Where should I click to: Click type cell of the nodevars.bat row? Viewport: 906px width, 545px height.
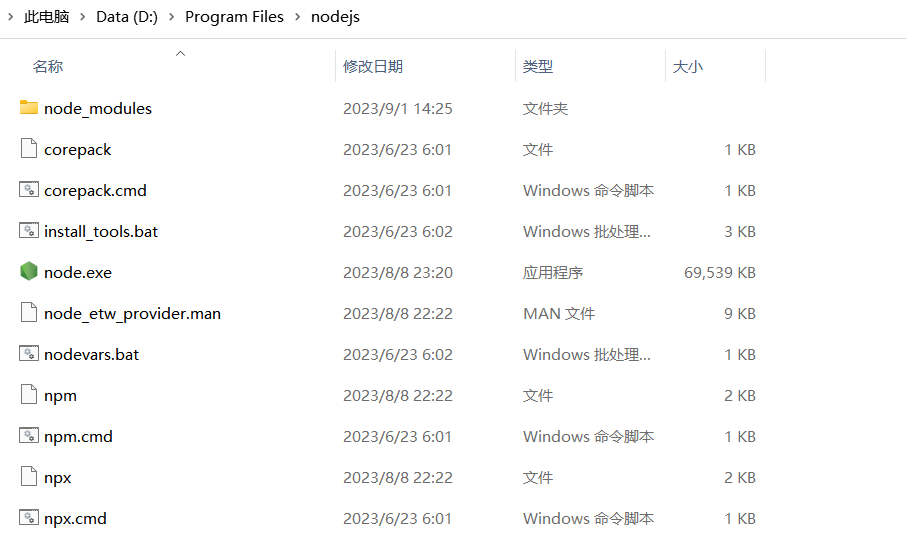click(x=586, y=355)
